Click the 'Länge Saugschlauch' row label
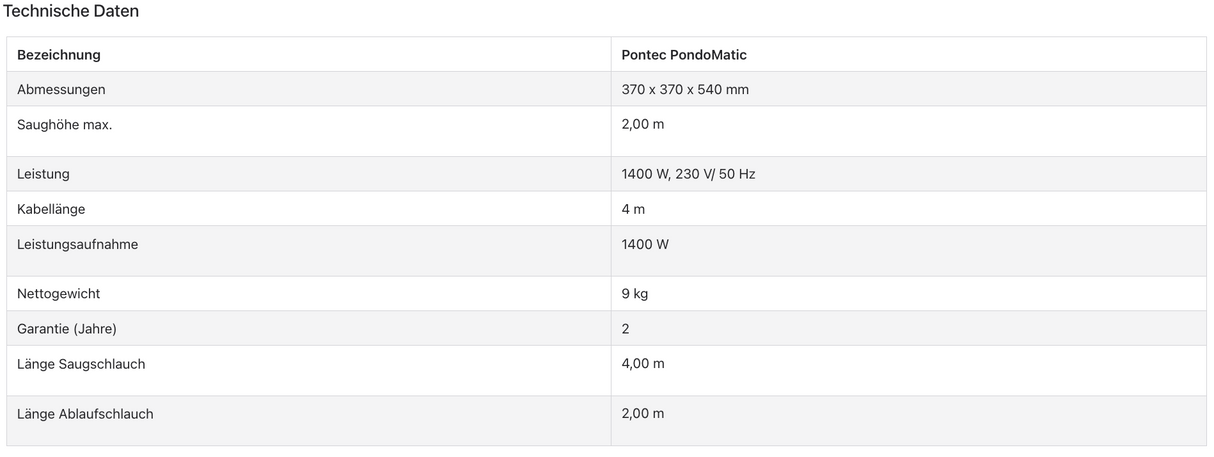This screenshot has height=457, width=1214. coord(81,364)
